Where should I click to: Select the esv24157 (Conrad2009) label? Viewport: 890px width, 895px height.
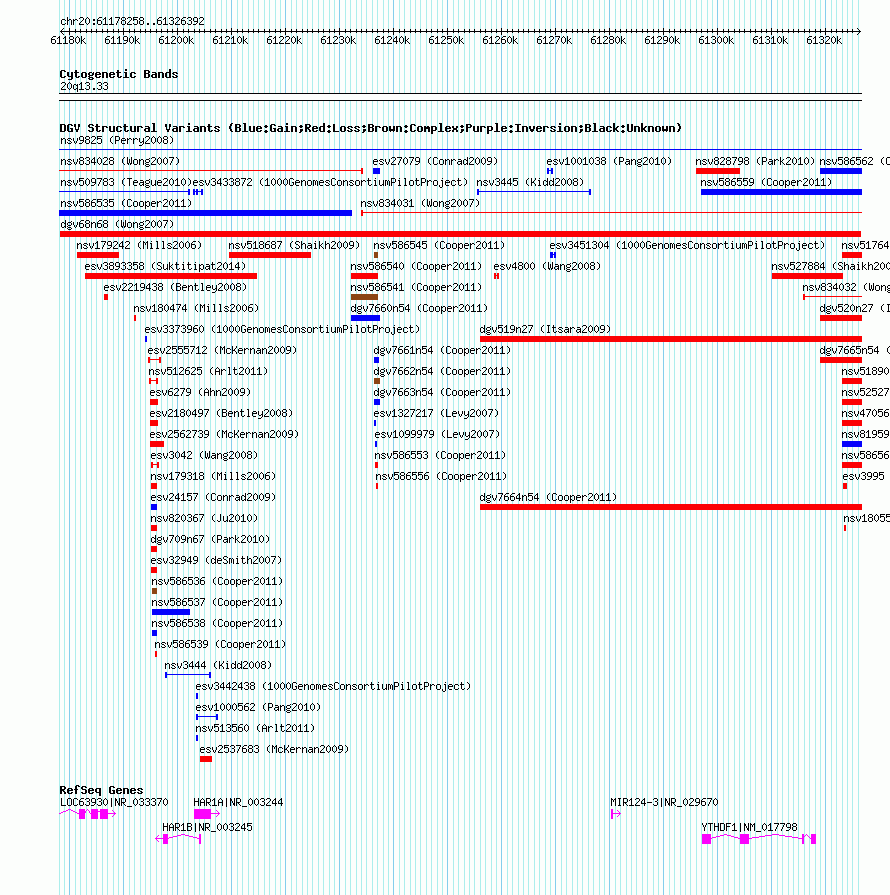tap(213, 498)
